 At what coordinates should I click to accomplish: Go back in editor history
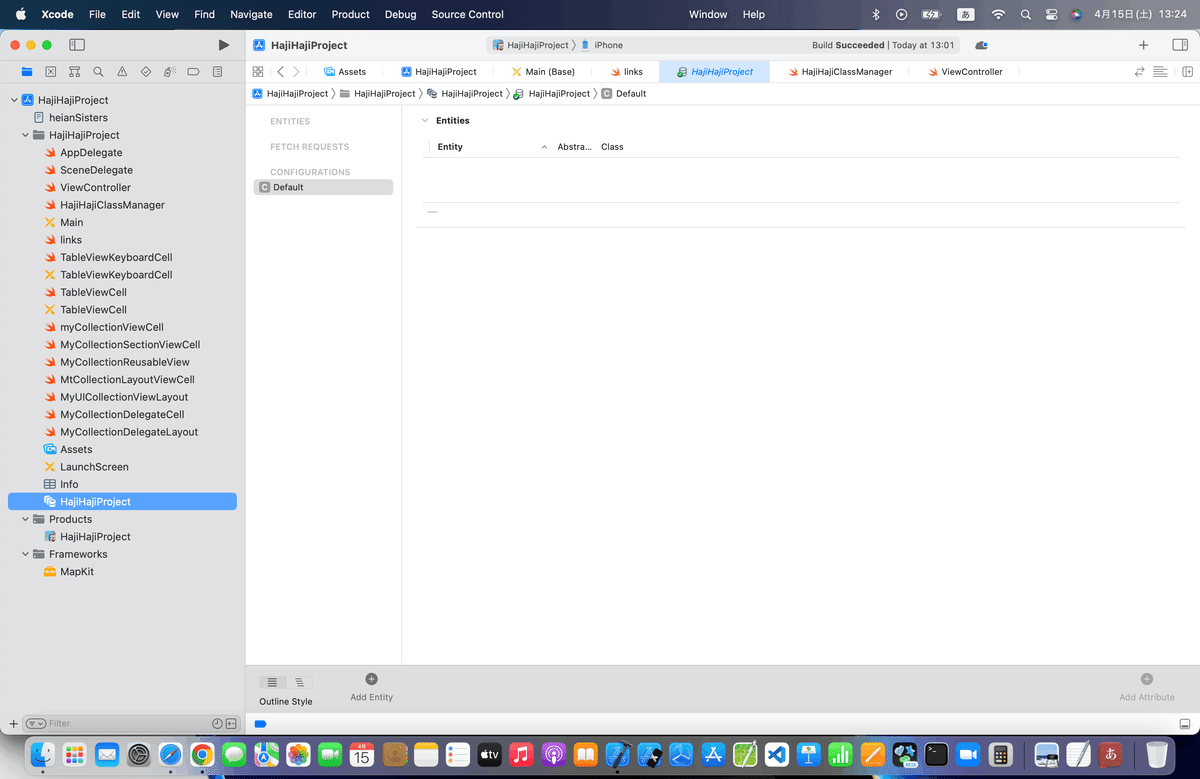pos(280,72)
